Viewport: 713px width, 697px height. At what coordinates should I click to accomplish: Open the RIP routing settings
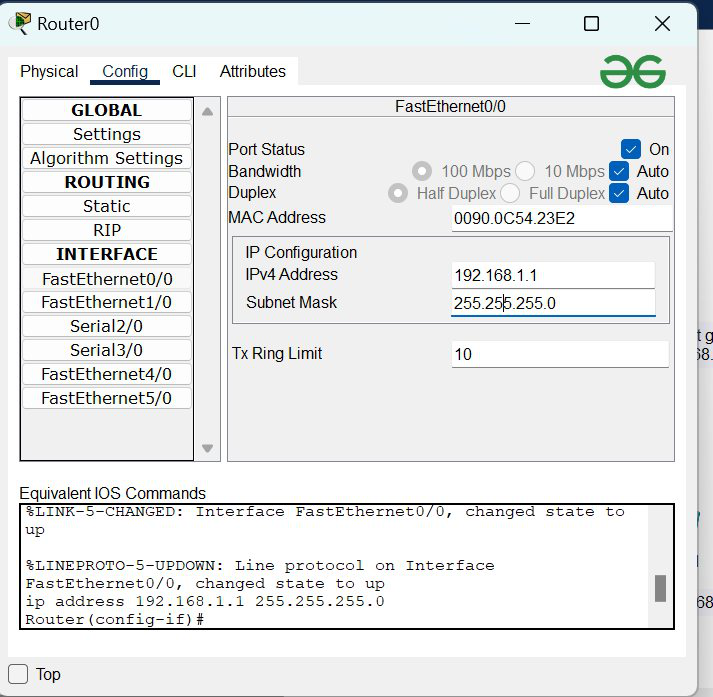(107, 230)
